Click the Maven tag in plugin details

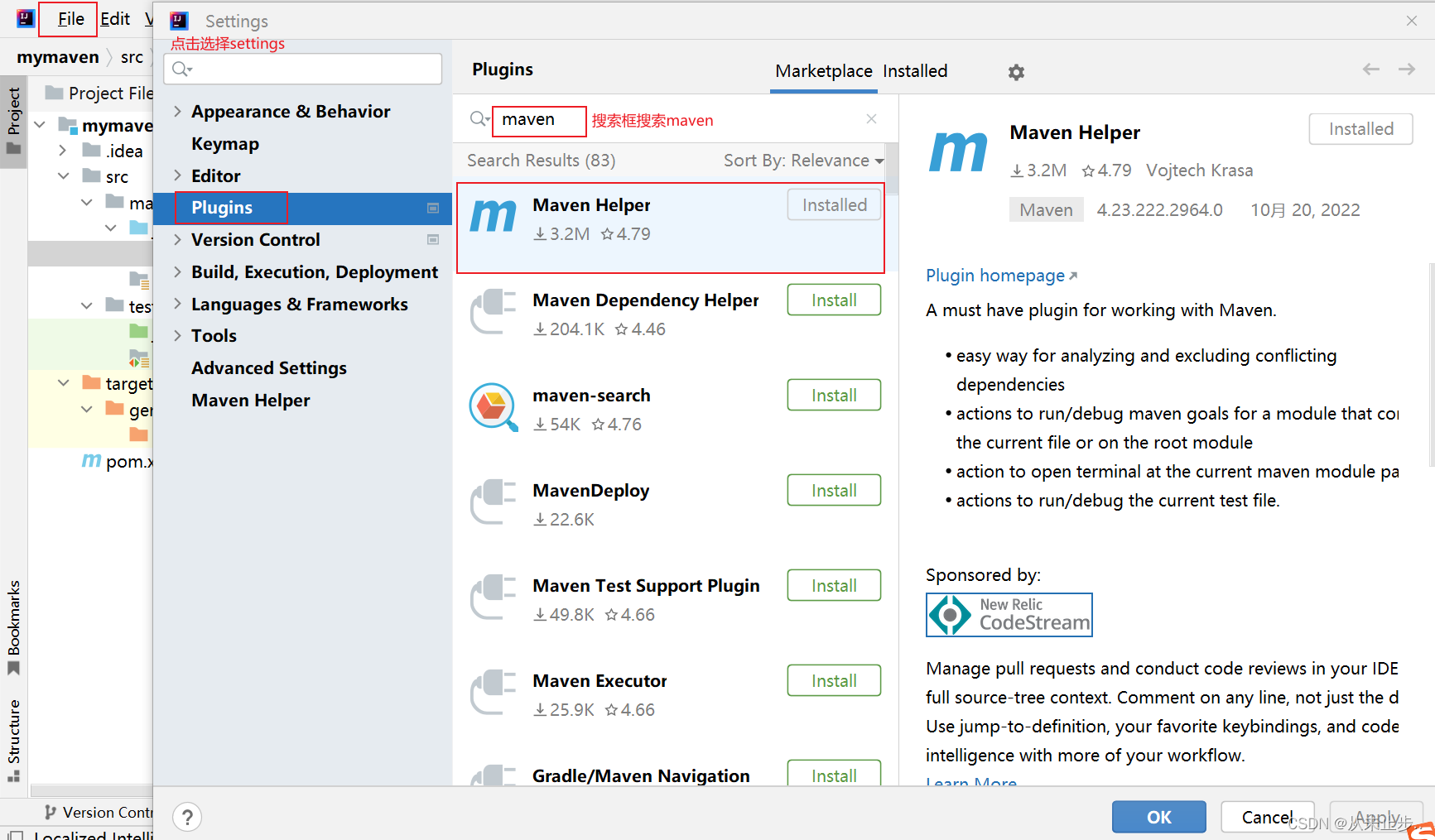1046,210
